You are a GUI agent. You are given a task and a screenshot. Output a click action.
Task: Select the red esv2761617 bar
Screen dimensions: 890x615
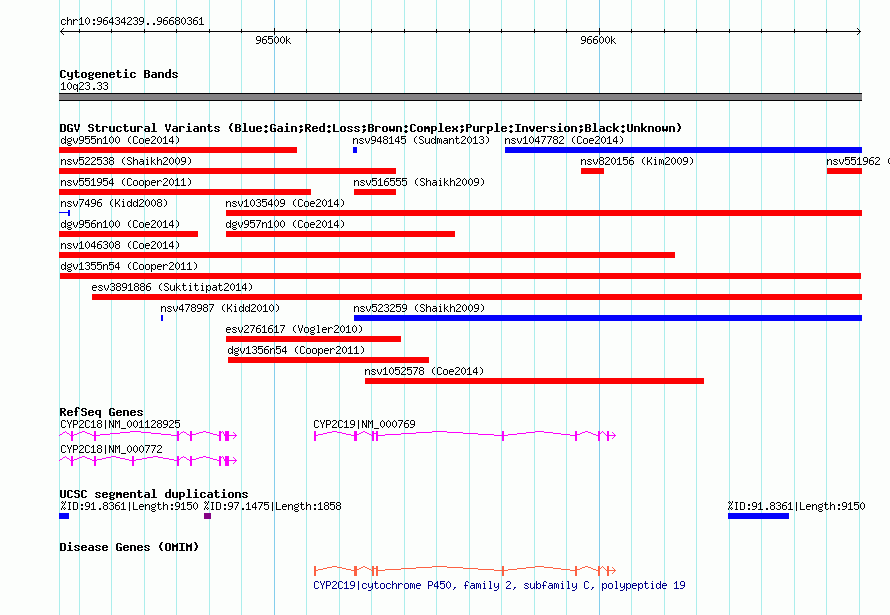313,339
